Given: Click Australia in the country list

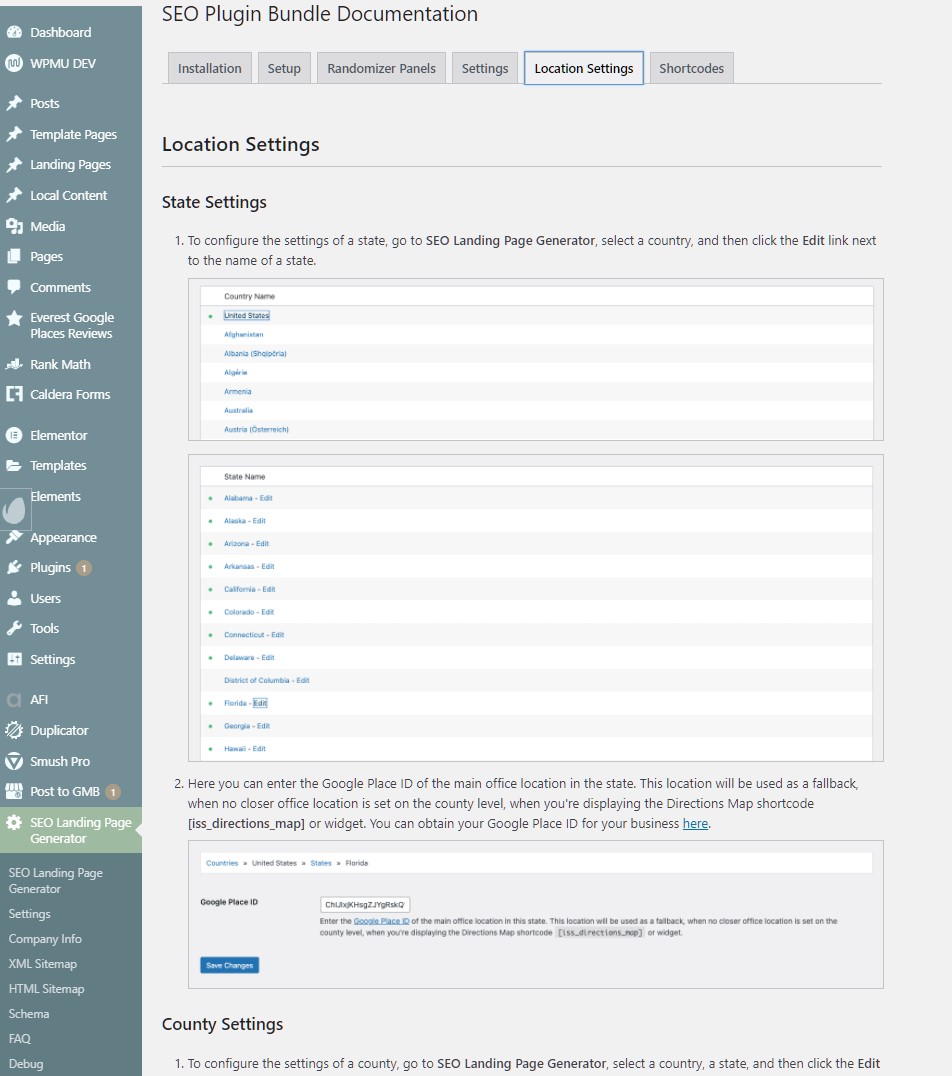Looking at the screenshot, I should pyautogui.click(x=238, y=410).
